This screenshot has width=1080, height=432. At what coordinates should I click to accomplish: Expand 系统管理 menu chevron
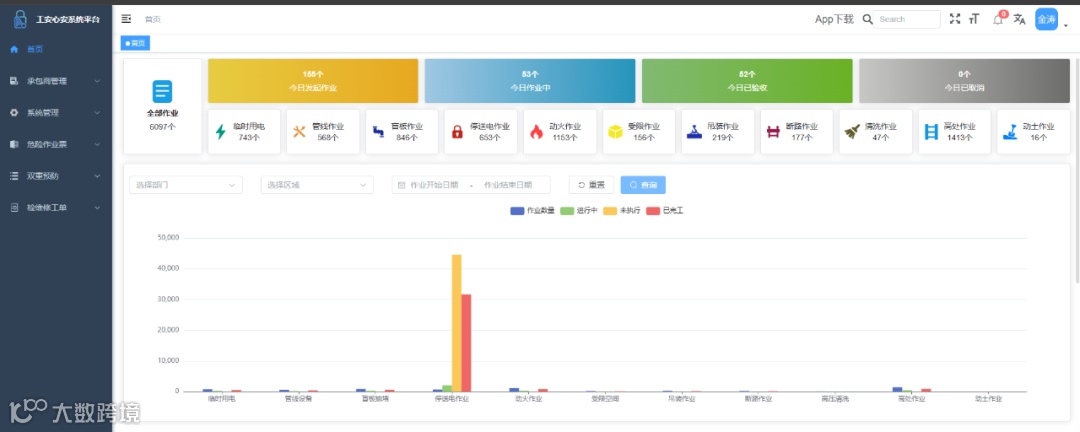97,112
